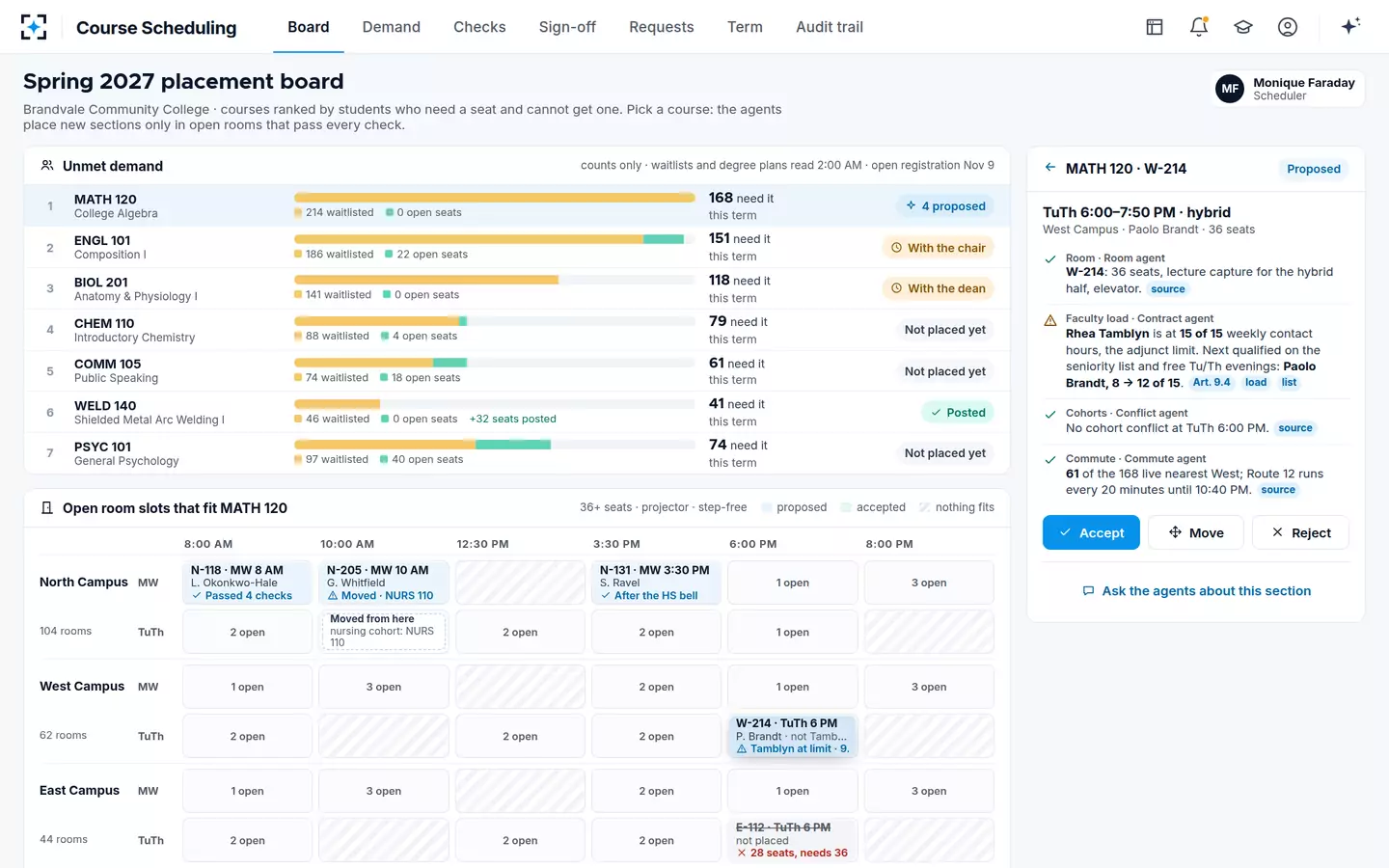Click the E-112 · TuTh 6 PM not-placed card
The height and width of the screenshot is (868, 1389).
(x=793, y=840)
